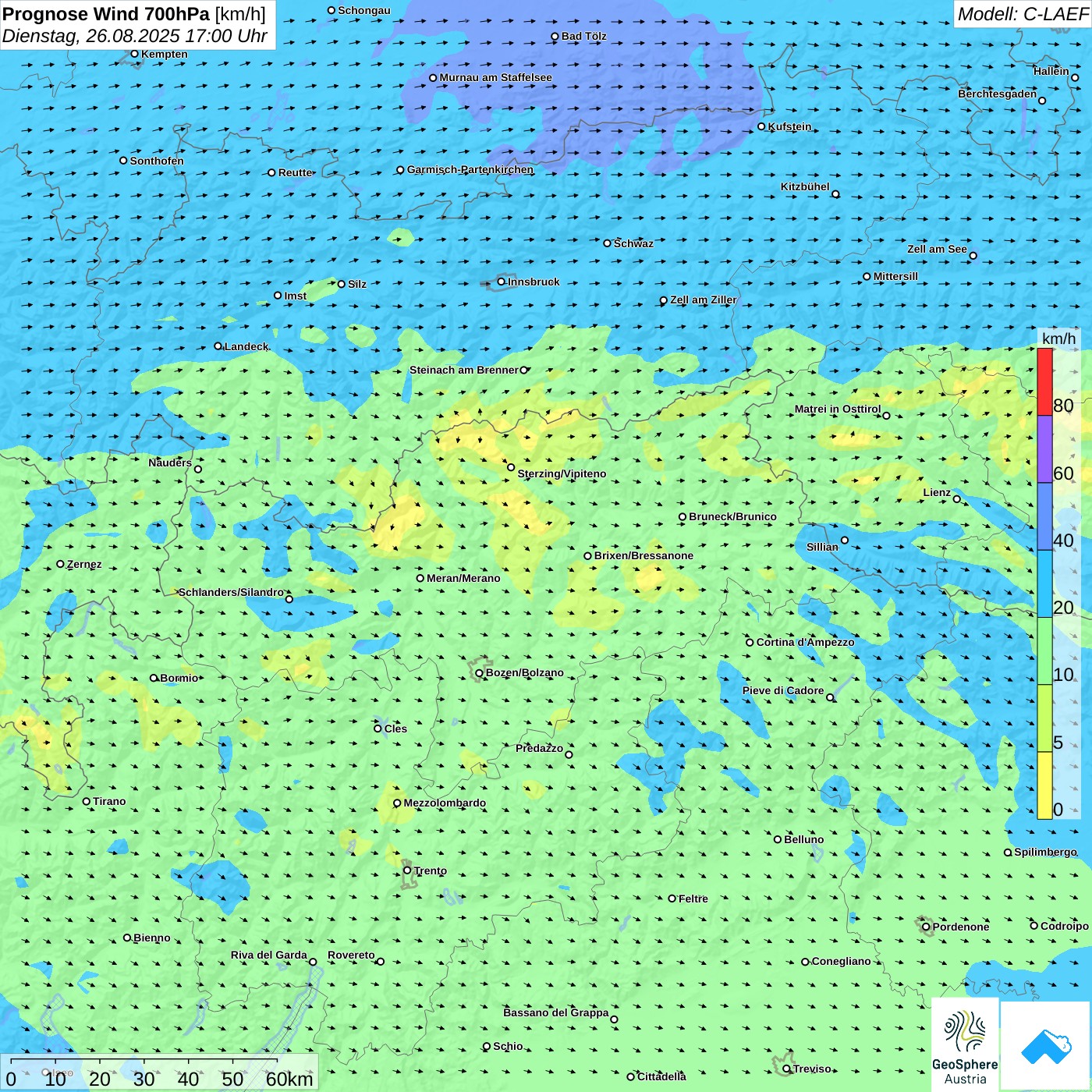Click the 'Modell: C-LAEF' label
1092x1092 pixels.
point(1023,14)
